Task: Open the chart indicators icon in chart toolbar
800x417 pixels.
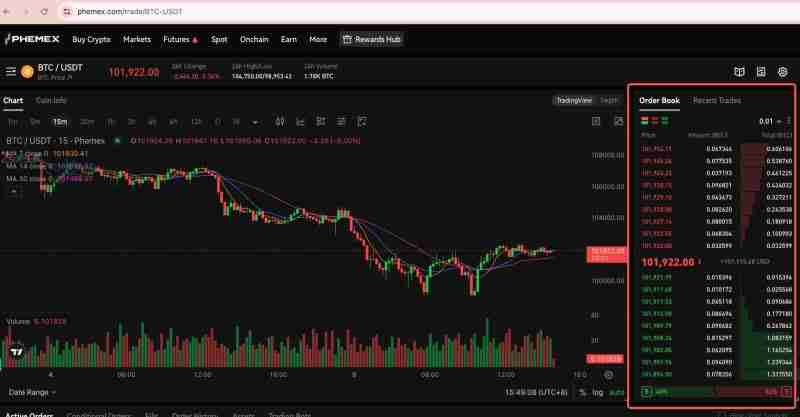Action: click(300, 121)
